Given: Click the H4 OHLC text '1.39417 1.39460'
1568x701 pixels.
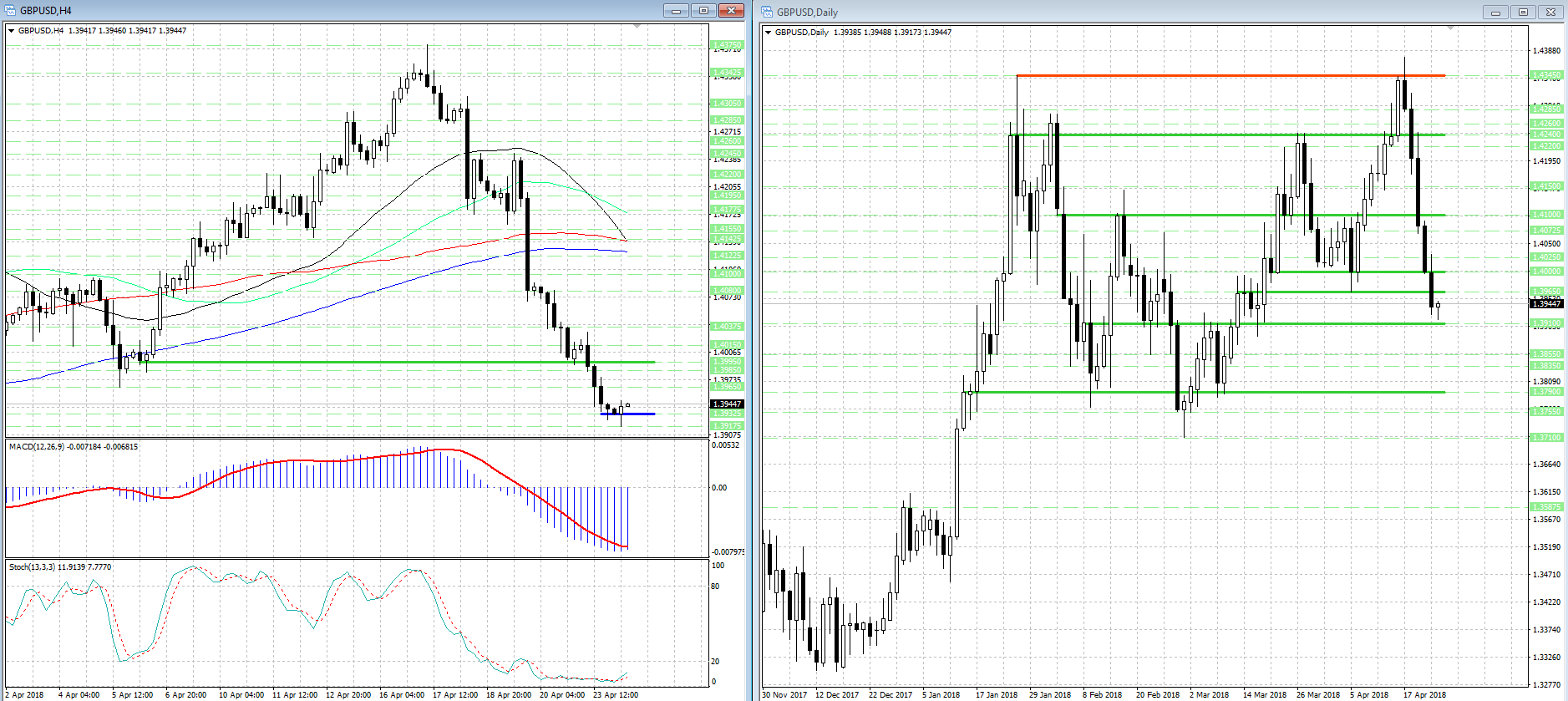Looking at the screenshot, I should click(x=97, y=31).
